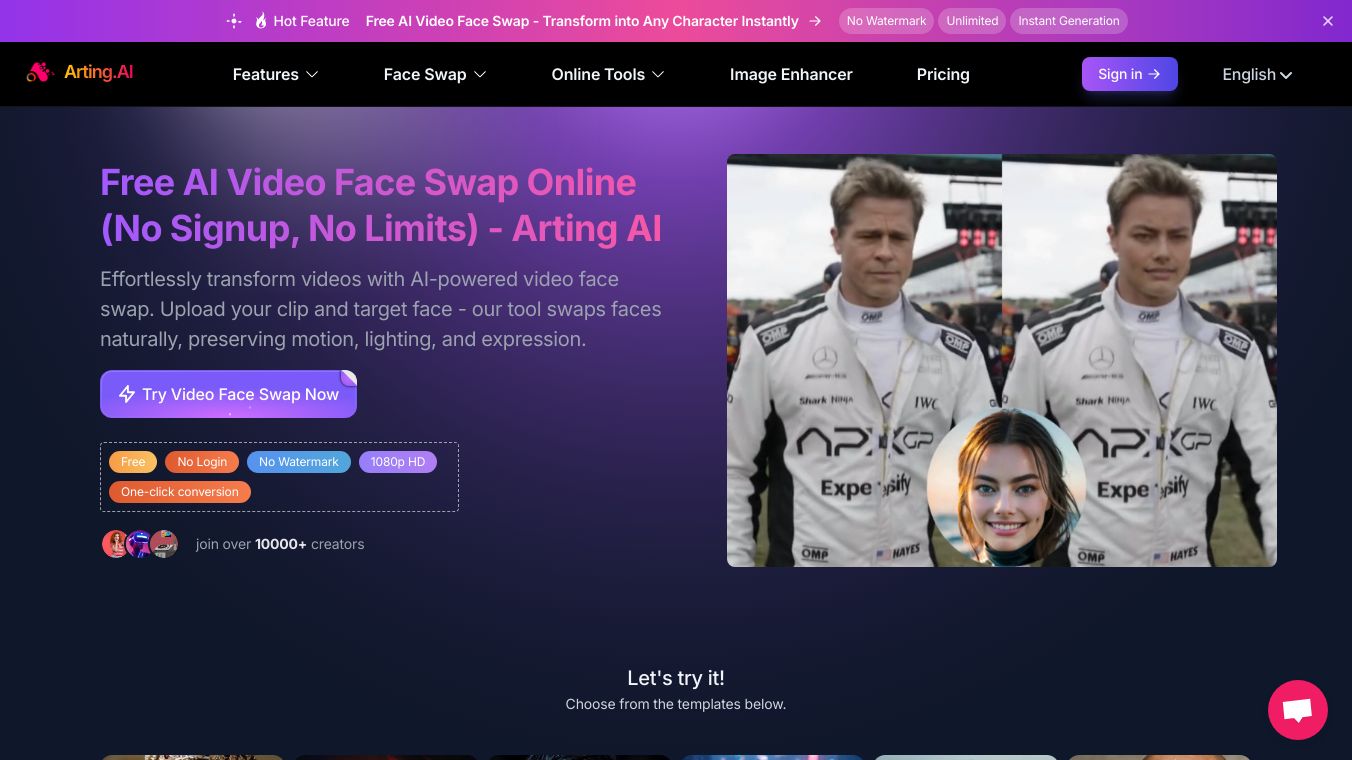The image size is (1352, 760).
Task: Click the Arting.AI brand name text
Action: [98, 72]
